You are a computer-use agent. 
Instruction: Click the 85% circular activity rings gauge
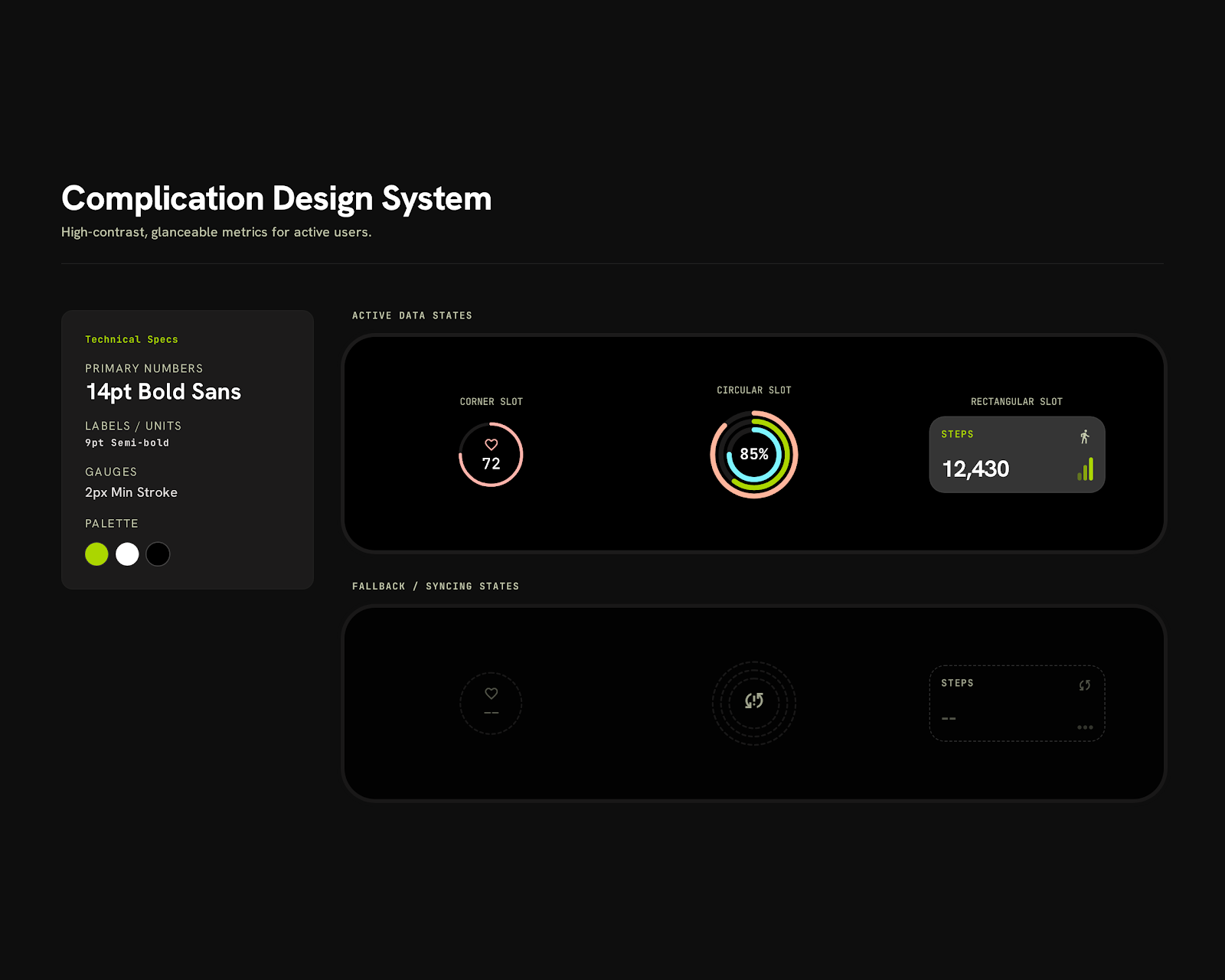754,455
